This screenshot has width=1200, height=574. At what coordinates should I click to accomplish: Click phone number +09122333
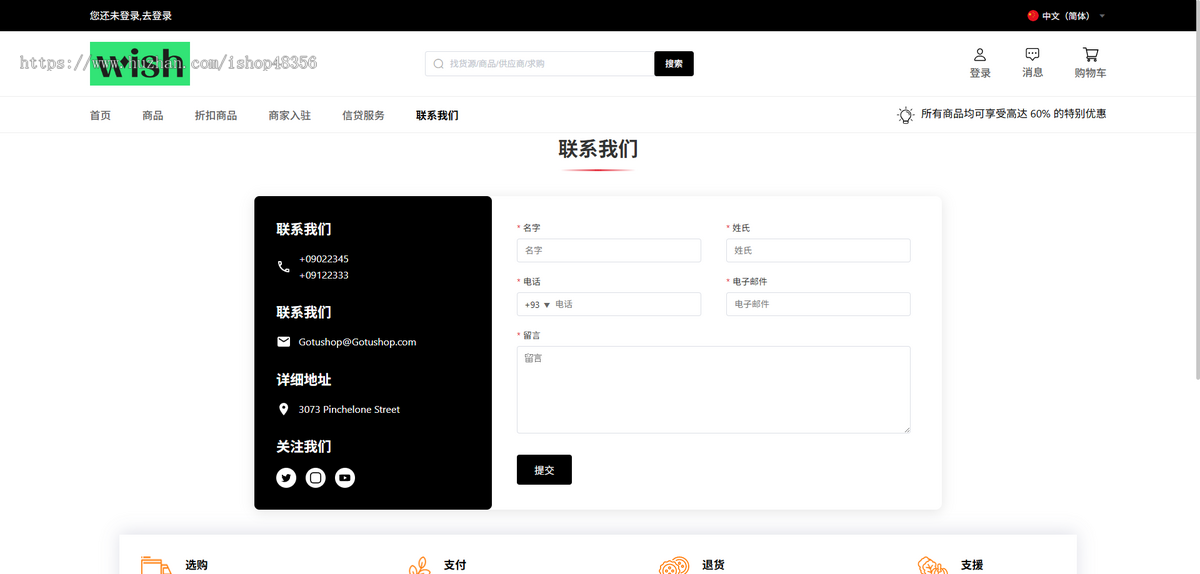[323, 275]
